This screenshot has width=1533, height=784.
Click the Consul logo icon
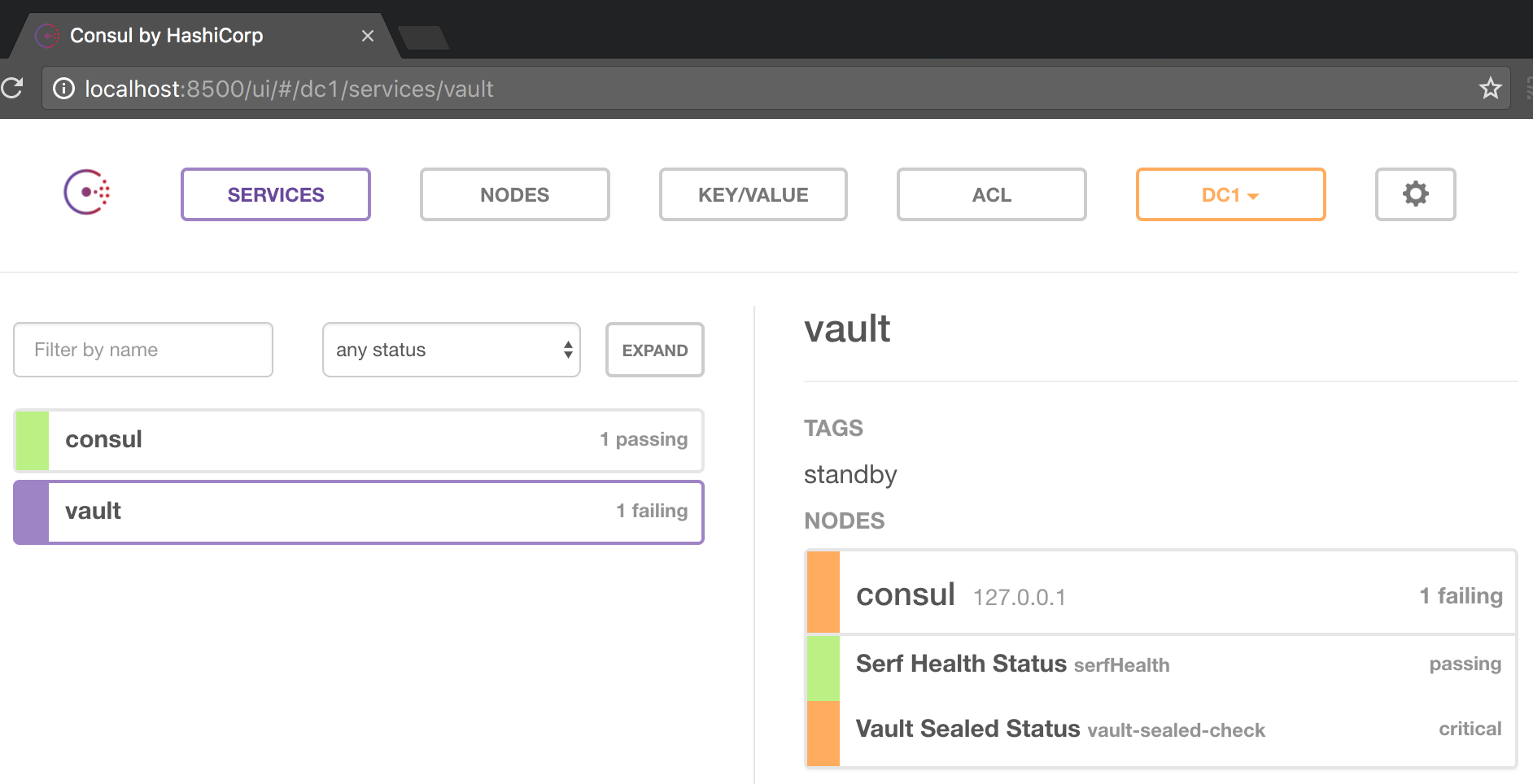point(87,193)
